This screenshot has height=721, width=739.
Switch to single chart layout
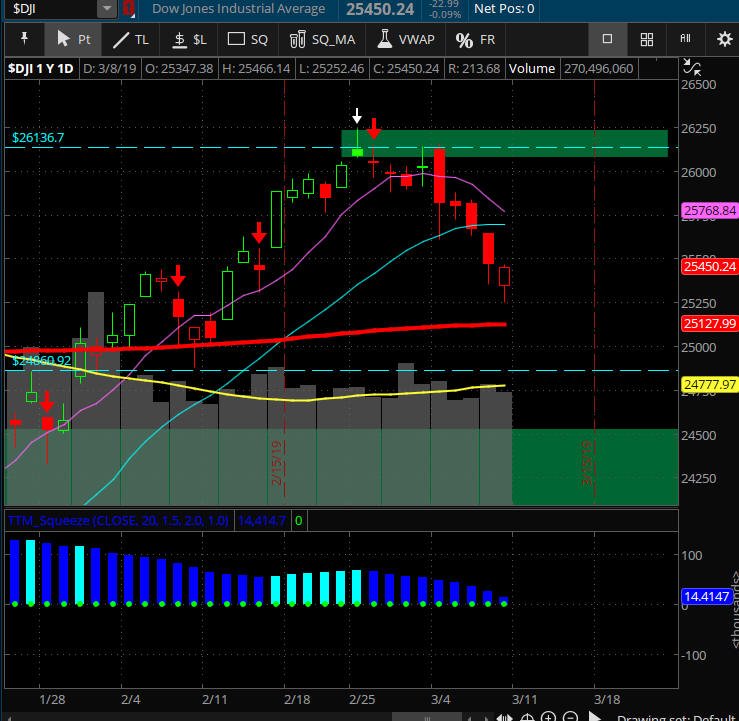607,39
